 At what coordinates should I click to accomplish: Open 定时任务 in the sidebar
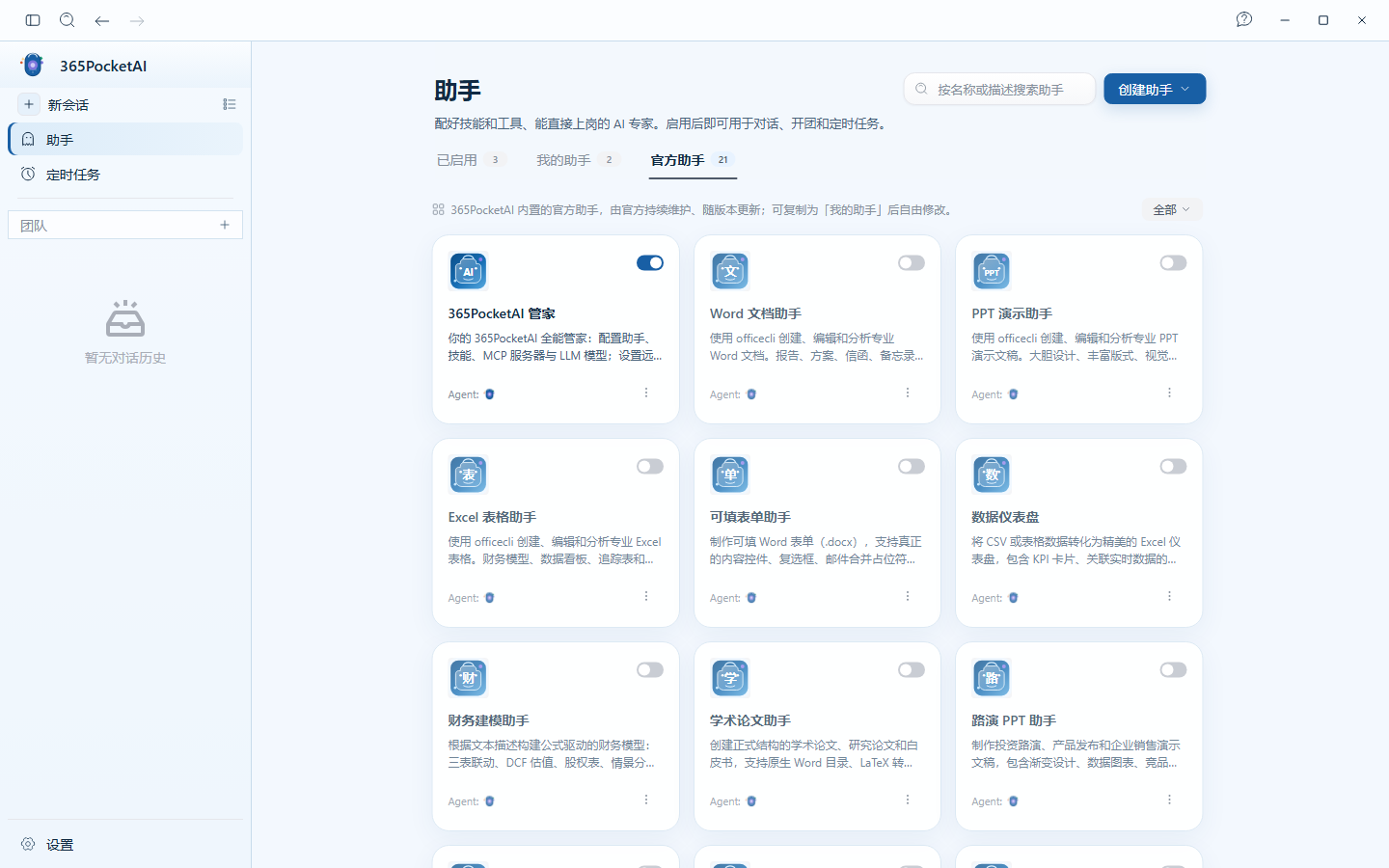pos(125,174)
